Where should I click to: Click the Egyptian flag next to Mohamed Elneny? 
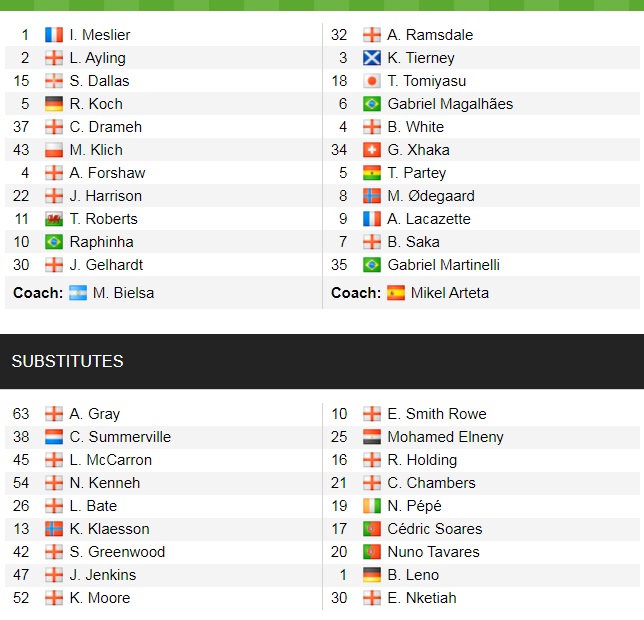coord(372,437)
